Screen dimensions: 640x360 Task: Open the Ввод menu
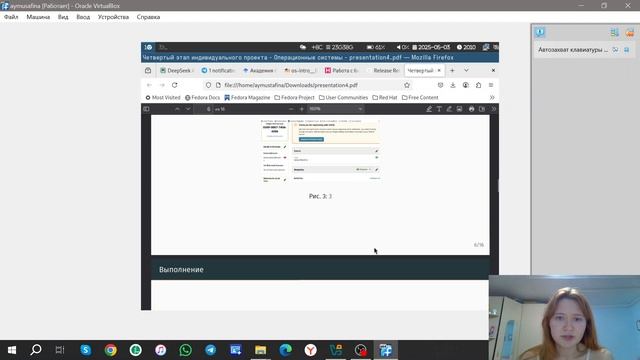[83, 17]
